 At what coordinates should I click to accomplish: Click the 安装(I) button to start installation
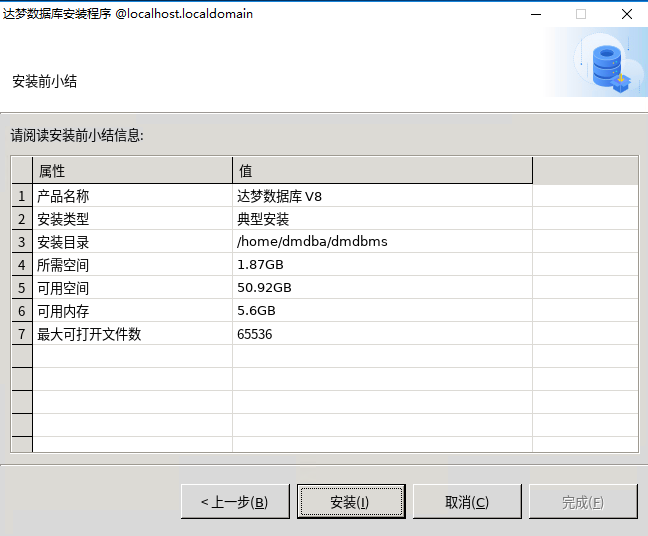pos(351,502)
